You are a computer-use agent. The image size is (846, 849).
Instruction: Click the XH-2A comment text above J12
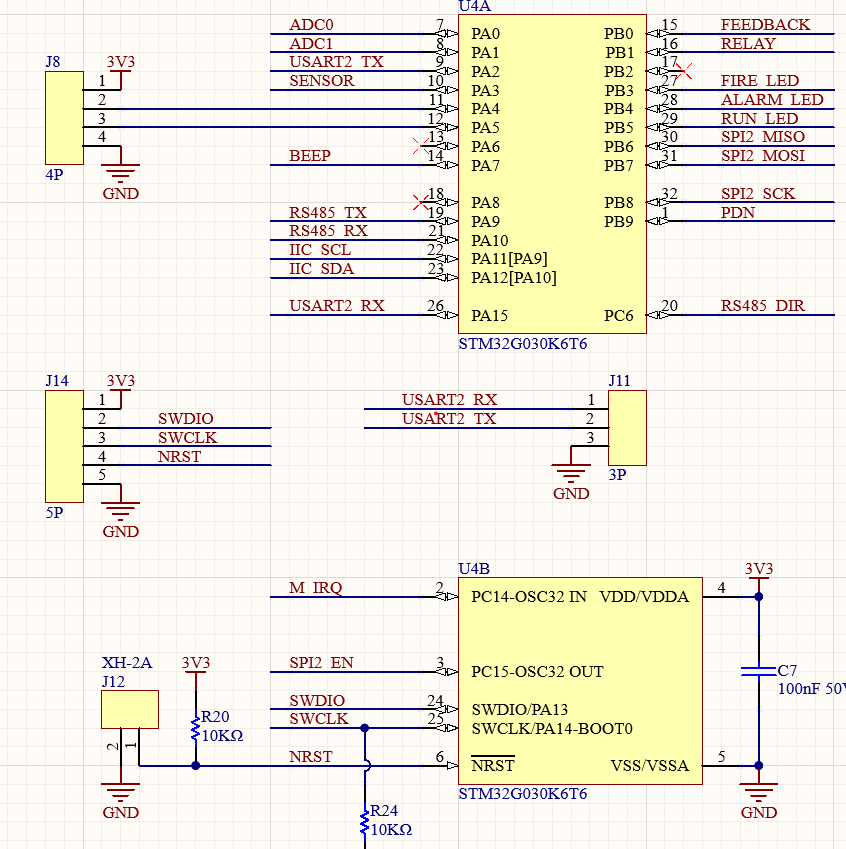127,663
